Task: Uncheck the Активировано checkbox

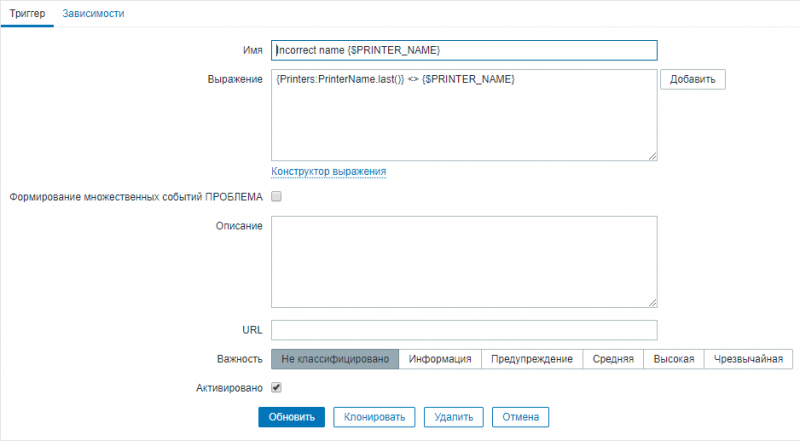Action: pos(277,387)
